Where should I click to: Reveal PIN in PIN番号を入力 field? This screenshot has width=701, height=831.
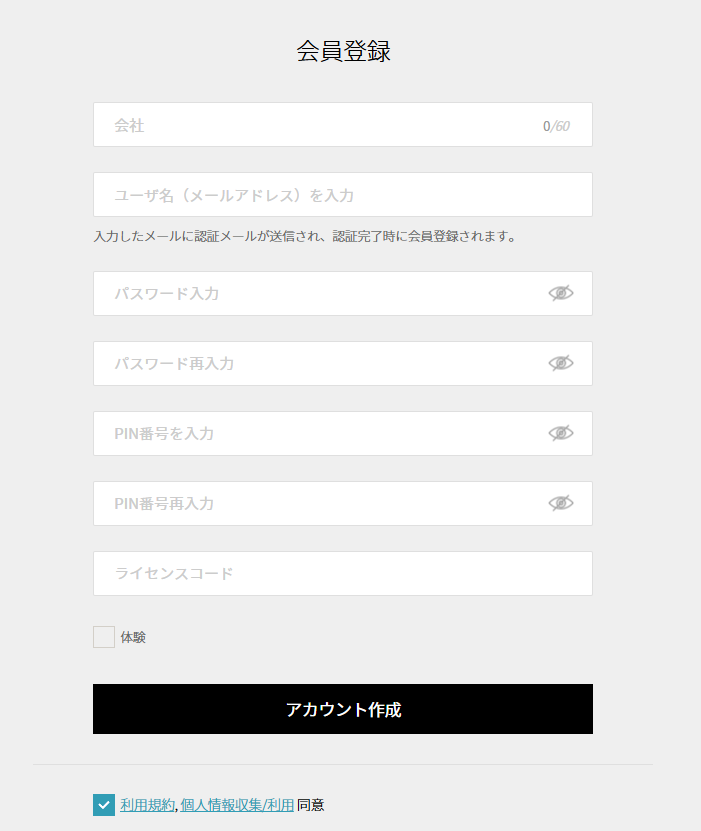(x=561, y=433)
